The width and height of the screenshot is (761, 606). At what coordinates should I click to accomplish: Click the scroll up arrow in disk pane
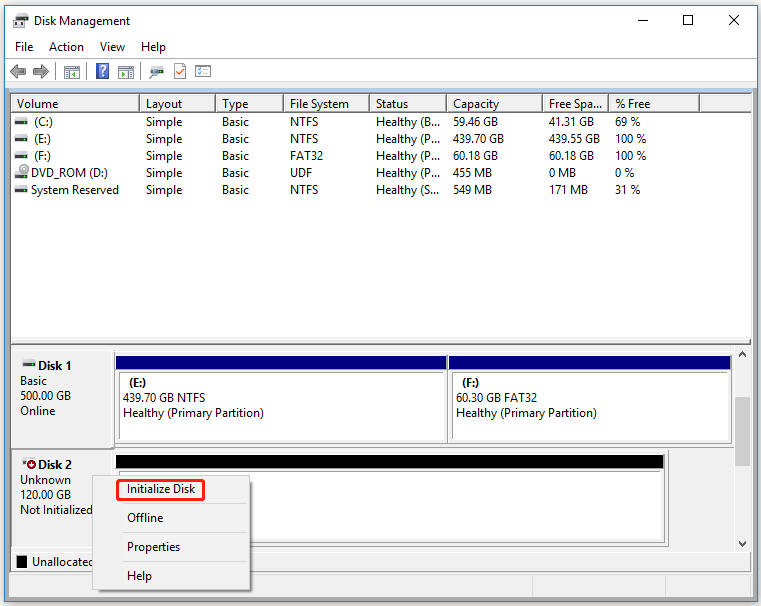(x=742, y=355)
